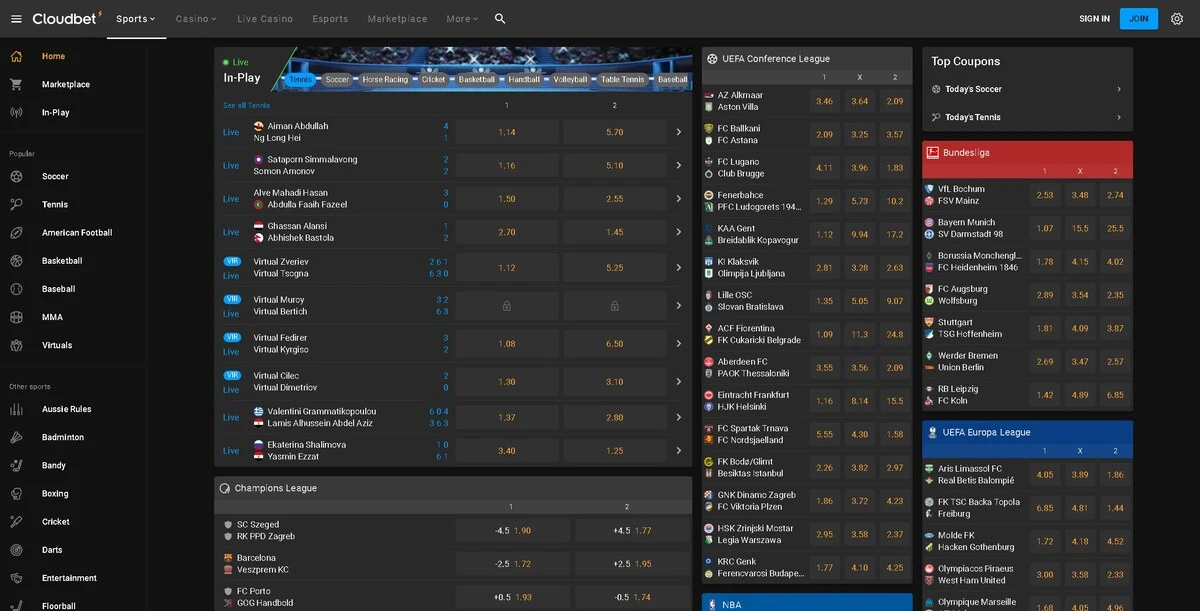Expand the Sports dropdown in the top bar
The image size is (1200, 611).
pos(136,19)
